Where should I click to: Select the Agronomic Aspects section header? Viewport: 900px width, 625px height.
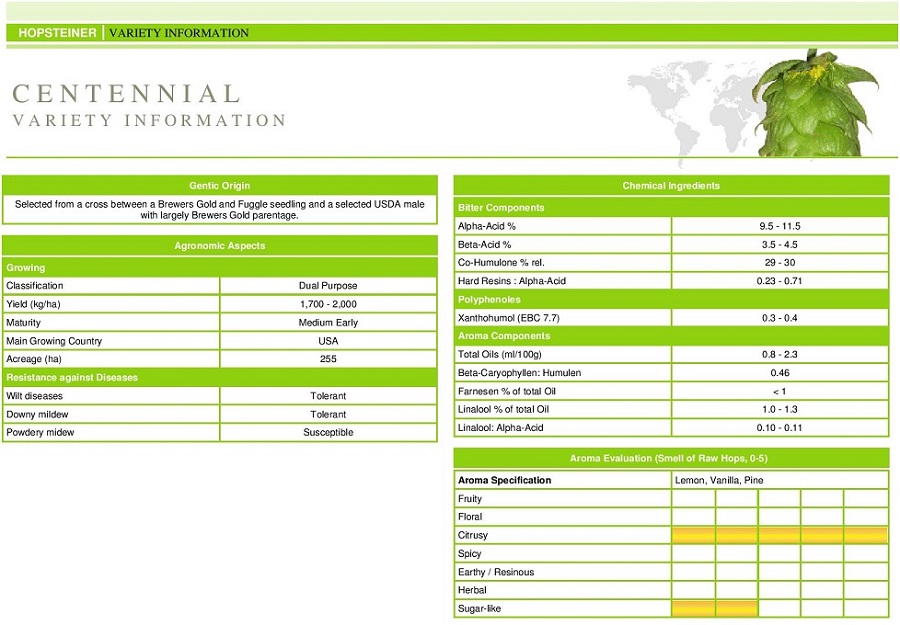[220, 246]
